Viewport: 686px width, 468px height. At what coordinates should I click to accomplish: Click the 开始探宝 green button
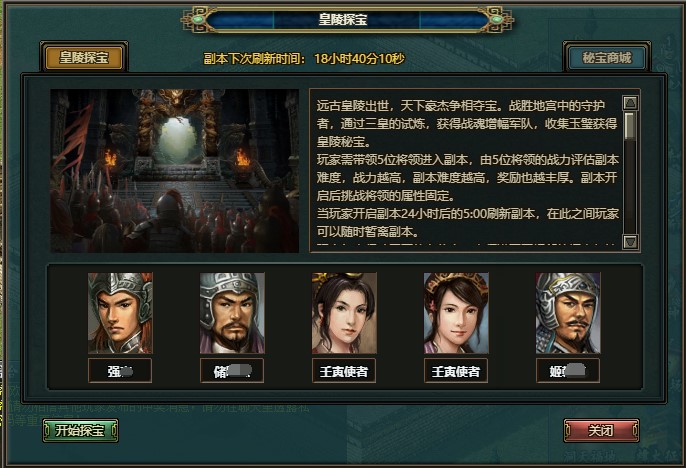tap(80, 430)
